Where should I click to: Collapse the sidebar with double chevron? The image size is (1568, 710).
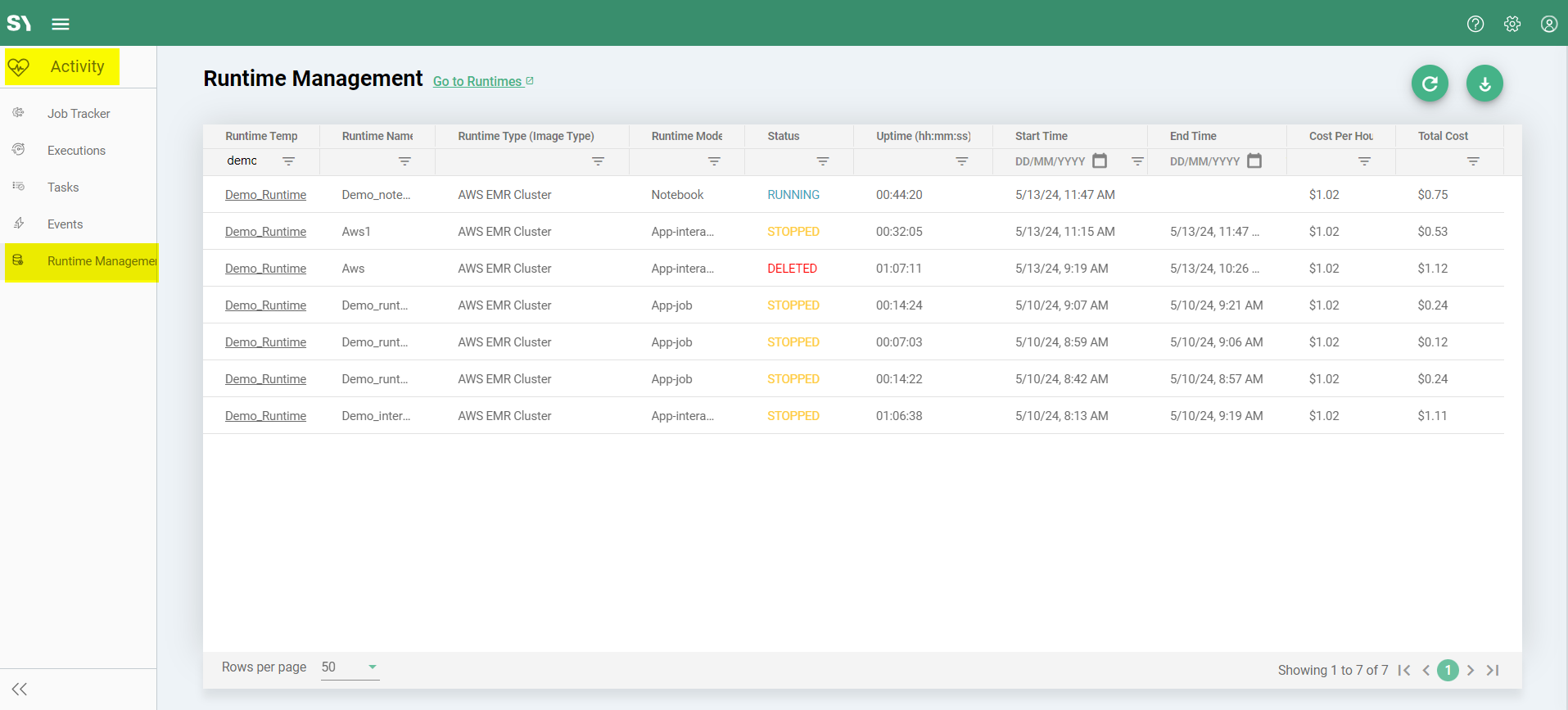(20, 689)
